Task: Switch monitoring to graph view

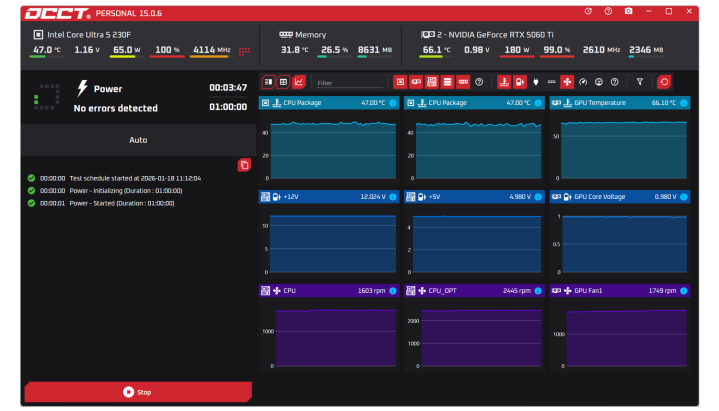Action: pos(299,82)
